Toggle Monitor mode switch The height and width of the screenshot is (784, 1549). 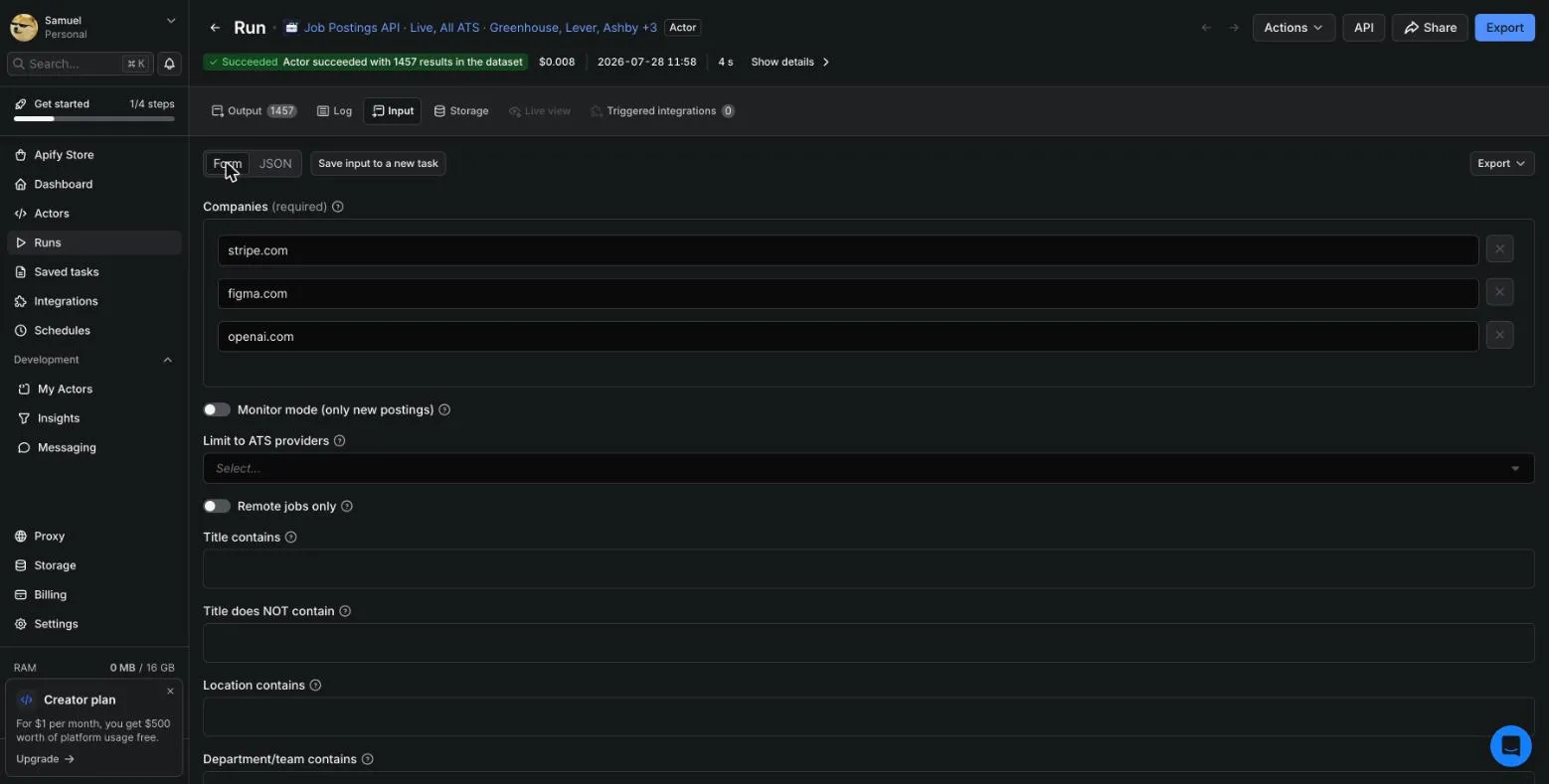[217, 409]
